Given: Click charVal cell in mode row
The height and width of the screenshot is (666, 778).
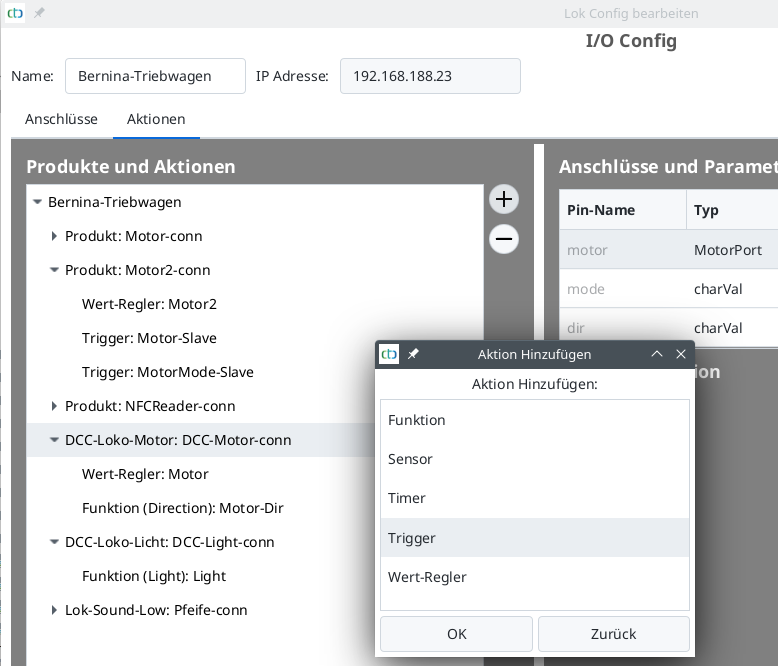Looking at the screenshot, I should point(732,289).
